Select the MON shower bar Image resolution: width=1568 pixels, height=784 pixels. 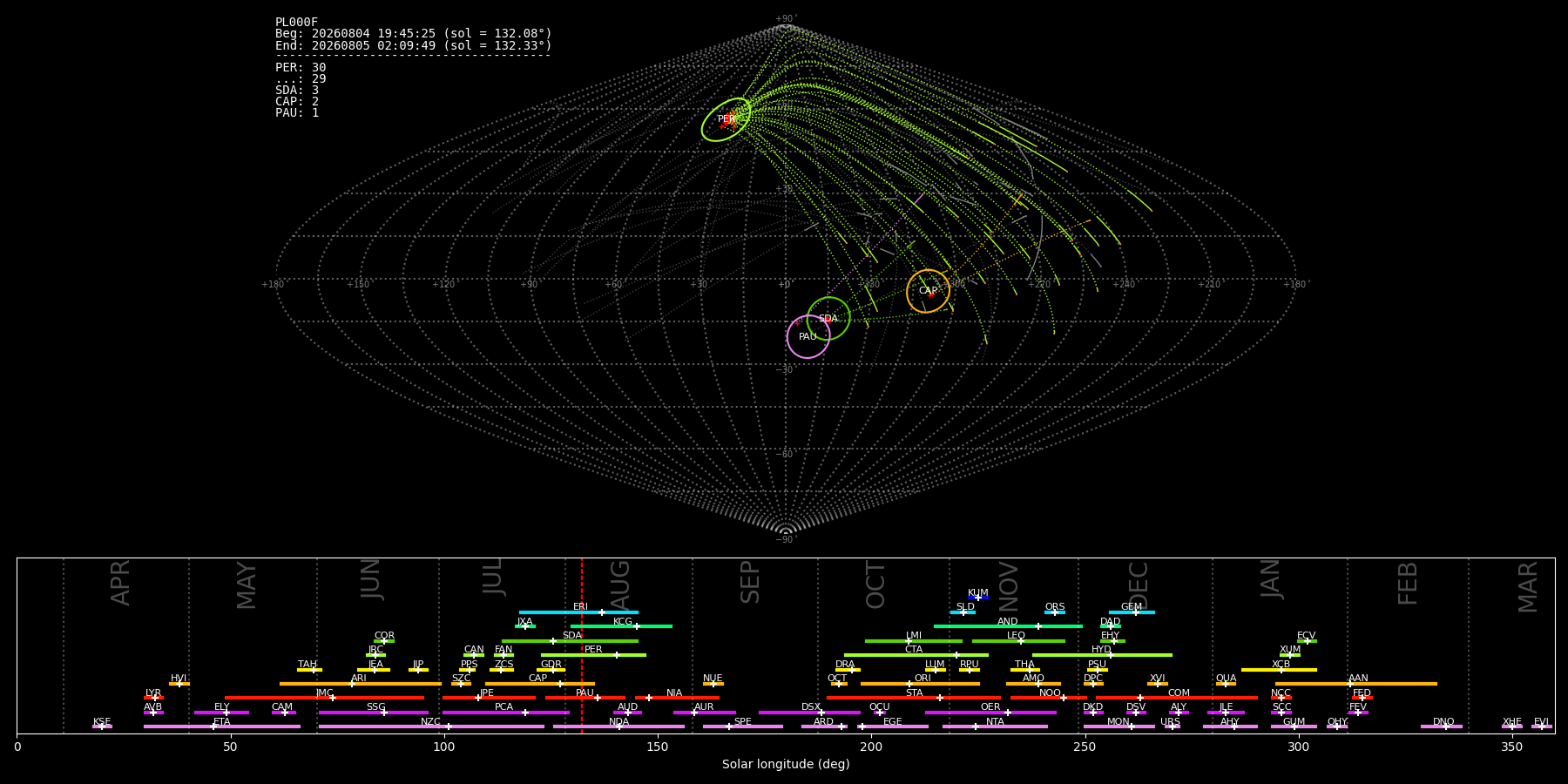(x=1119, y=727)
